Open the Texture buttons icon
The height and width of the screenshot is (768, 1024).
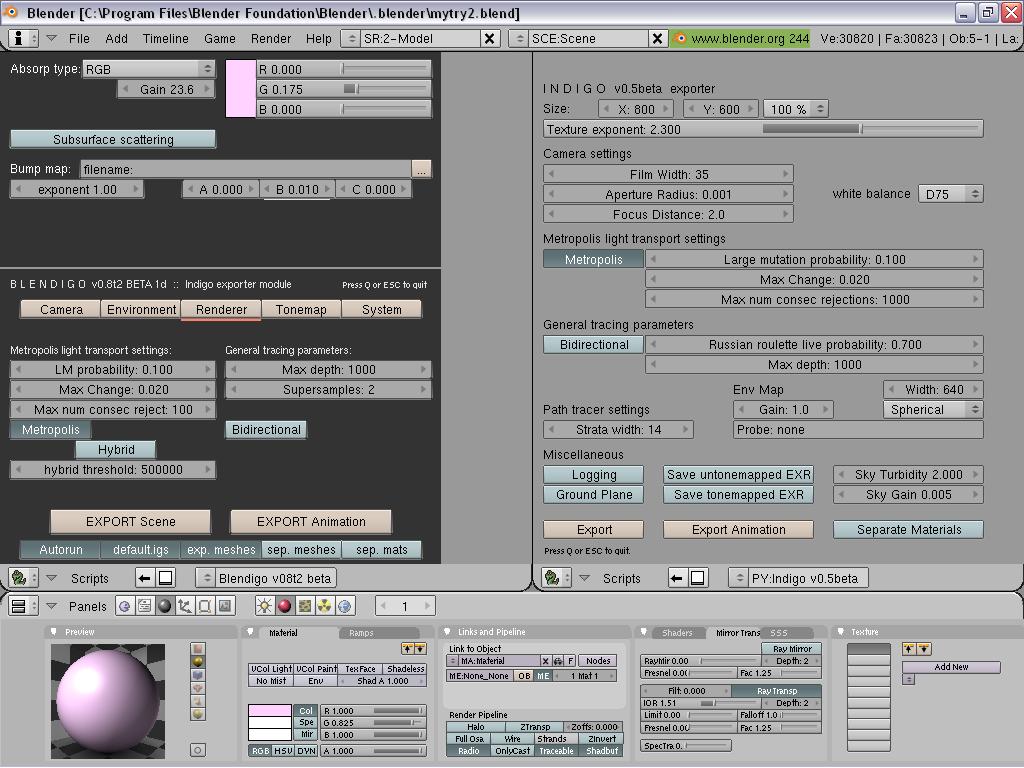coord(303,604)
